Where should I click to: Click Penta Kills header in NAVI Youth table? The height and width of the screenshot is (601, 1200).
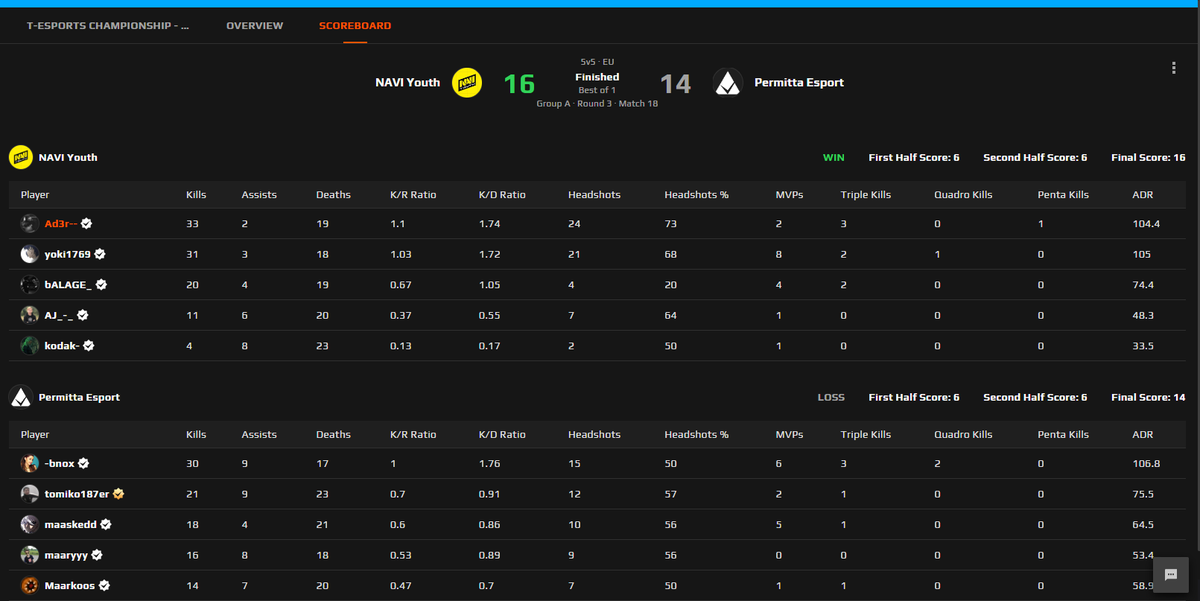1063,194
